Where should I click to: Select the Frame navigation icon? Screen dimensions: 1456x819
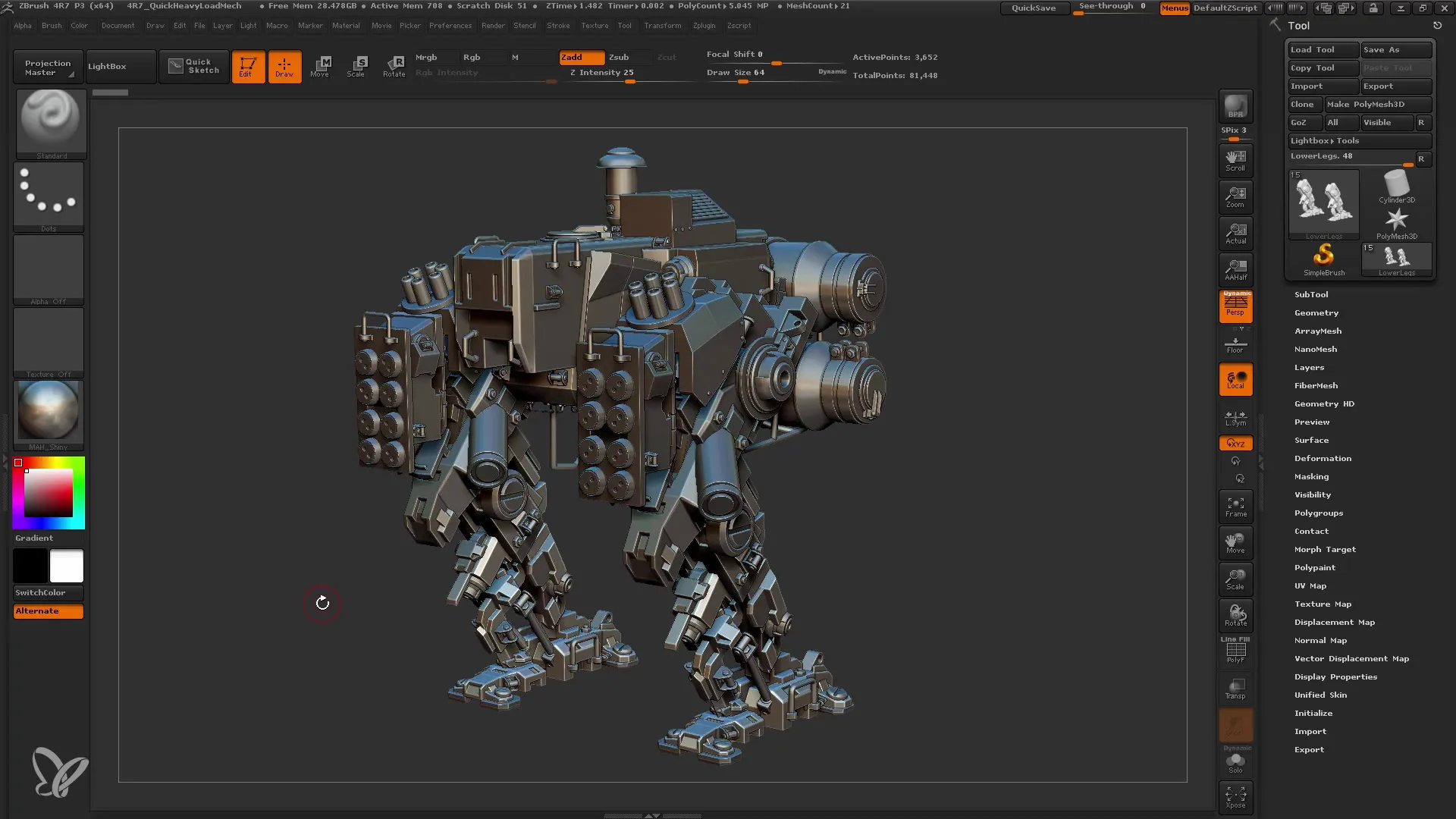(1236, 507)
